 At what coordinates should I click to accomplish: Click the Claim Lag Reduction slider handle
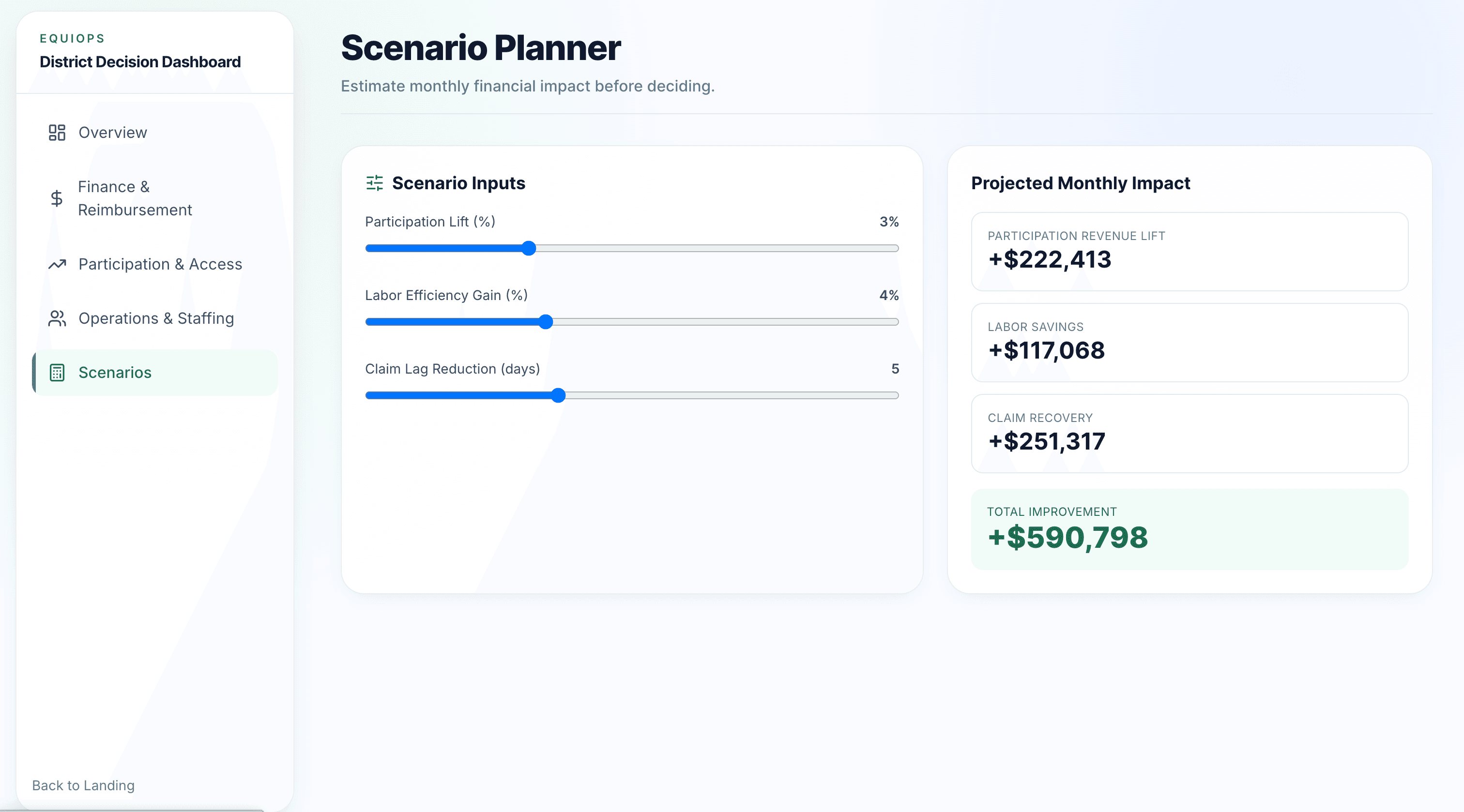559,395
